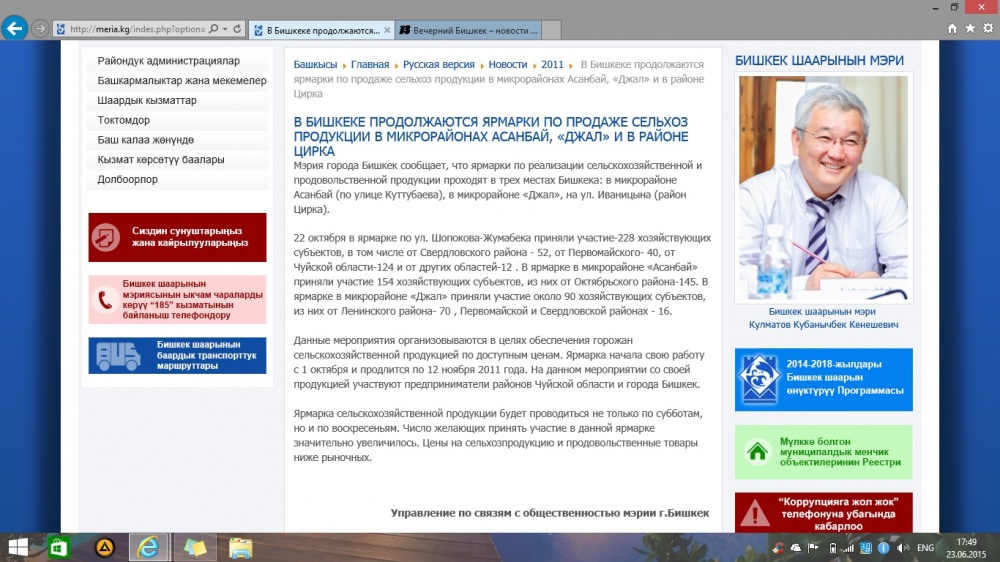The height and width of the screenshot is (562, 1000).
Task: Follow the 'Новости' breadcrumb link
Action: click(508, 64)
